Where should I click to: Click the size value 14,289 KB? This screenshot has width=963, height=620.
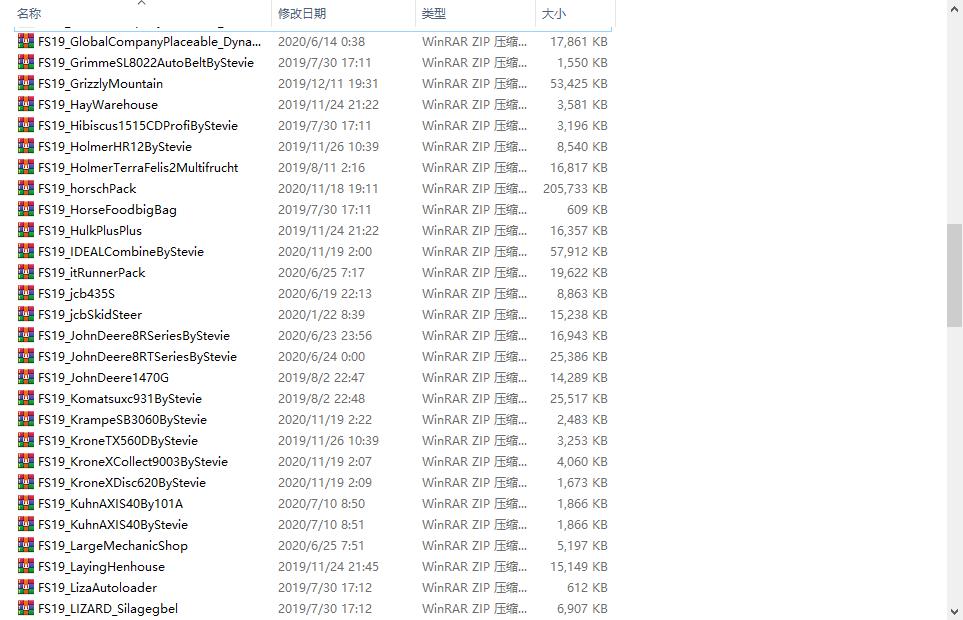(x=579, y=378)
